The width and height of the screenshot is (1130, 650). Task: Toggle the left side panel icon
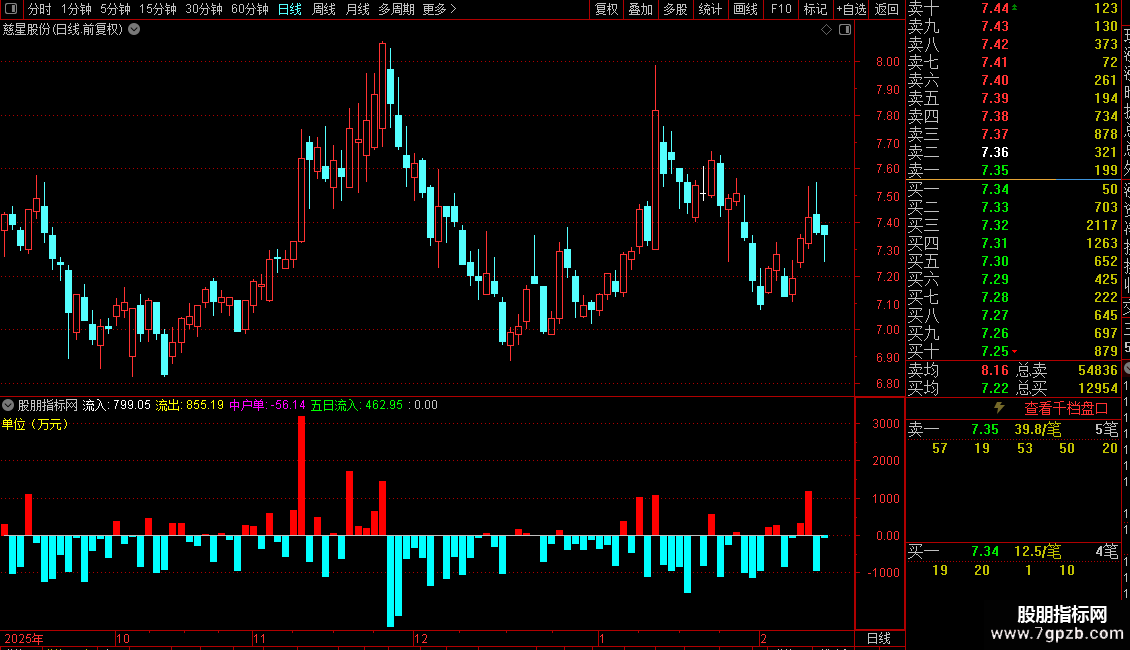11,9
